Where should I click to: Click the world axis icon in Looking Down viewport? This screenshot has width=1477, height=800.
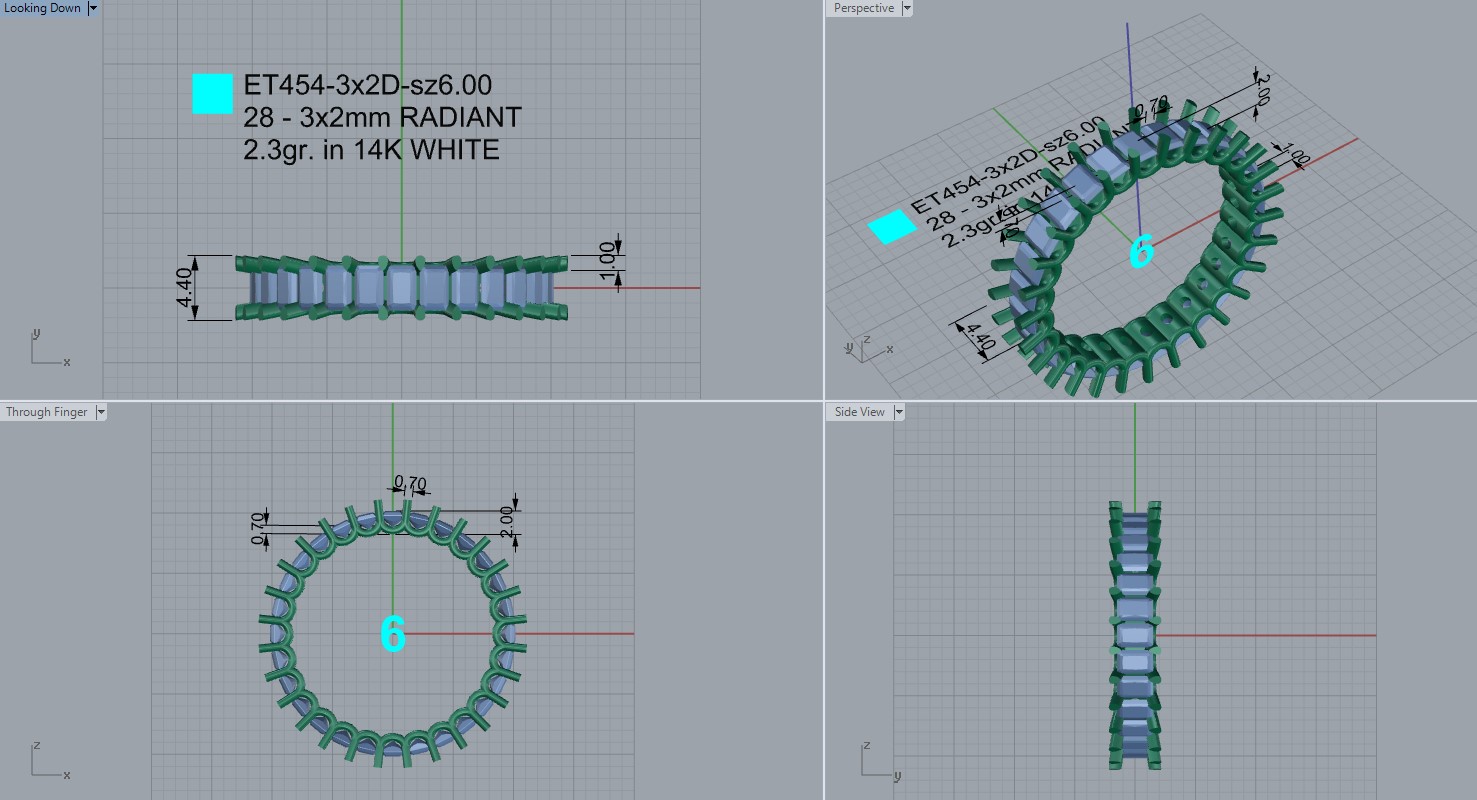click(x=47, y=350)
